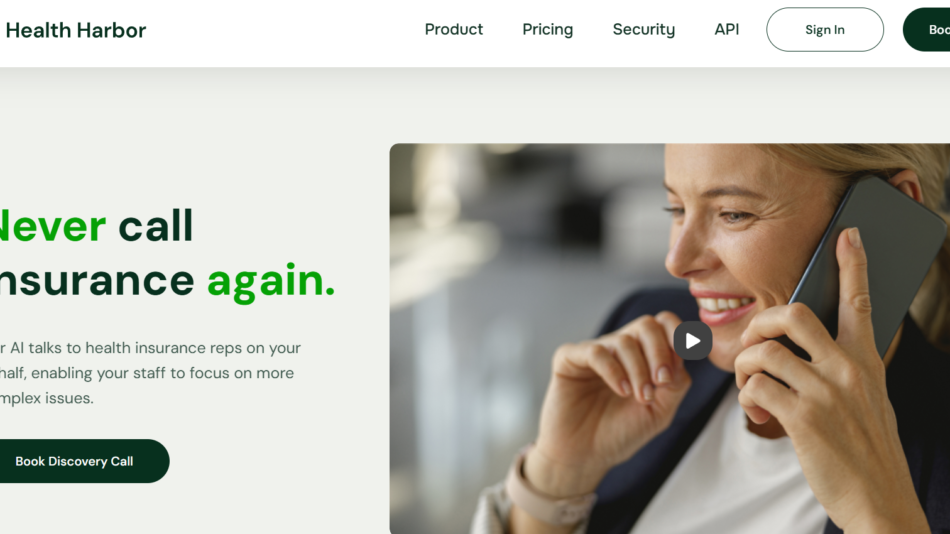The height and width of the screenshot is (534, 950).
Task: Click the Sign In button
Action: (825, 29)
